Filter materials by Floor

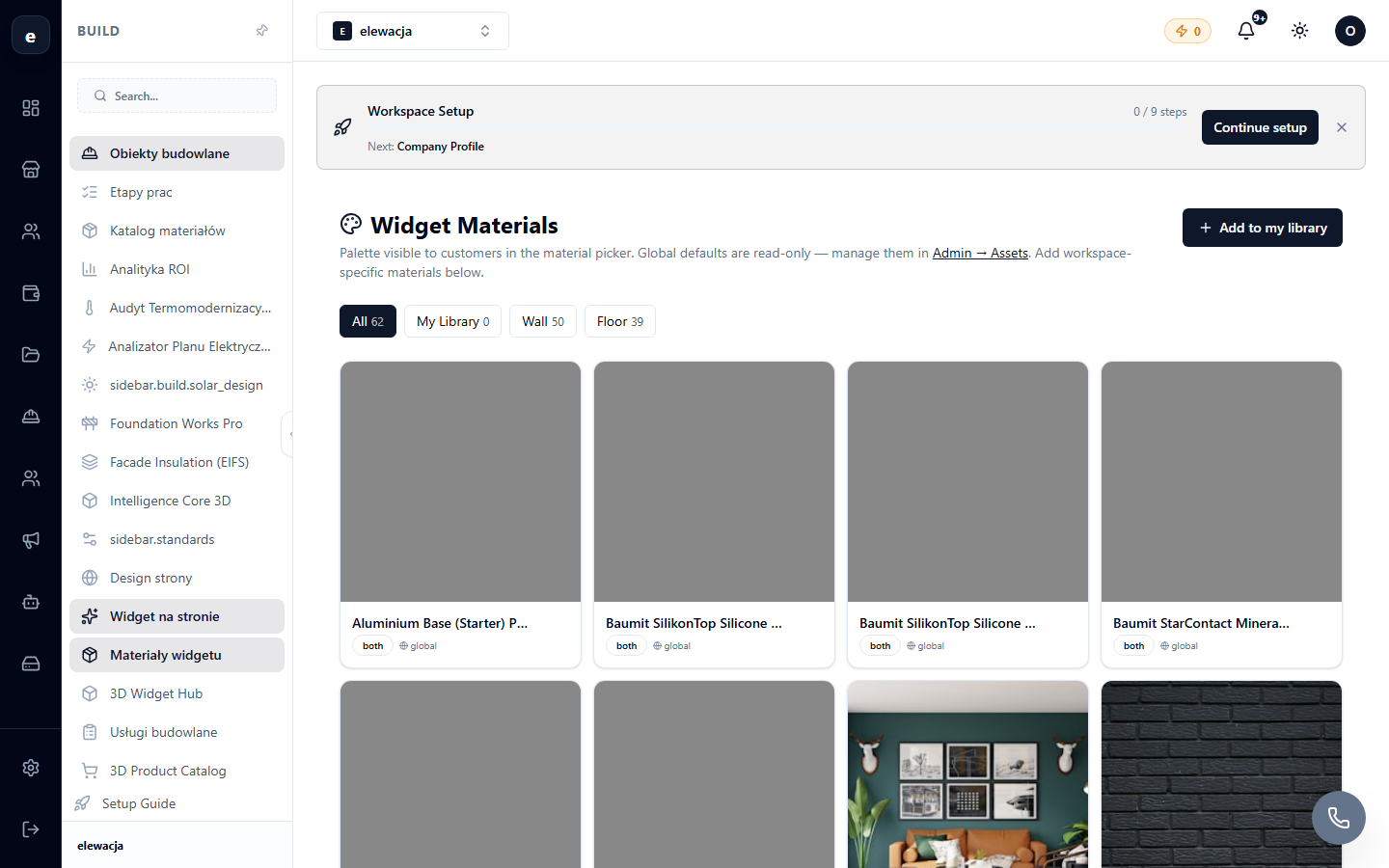(620, 321)
